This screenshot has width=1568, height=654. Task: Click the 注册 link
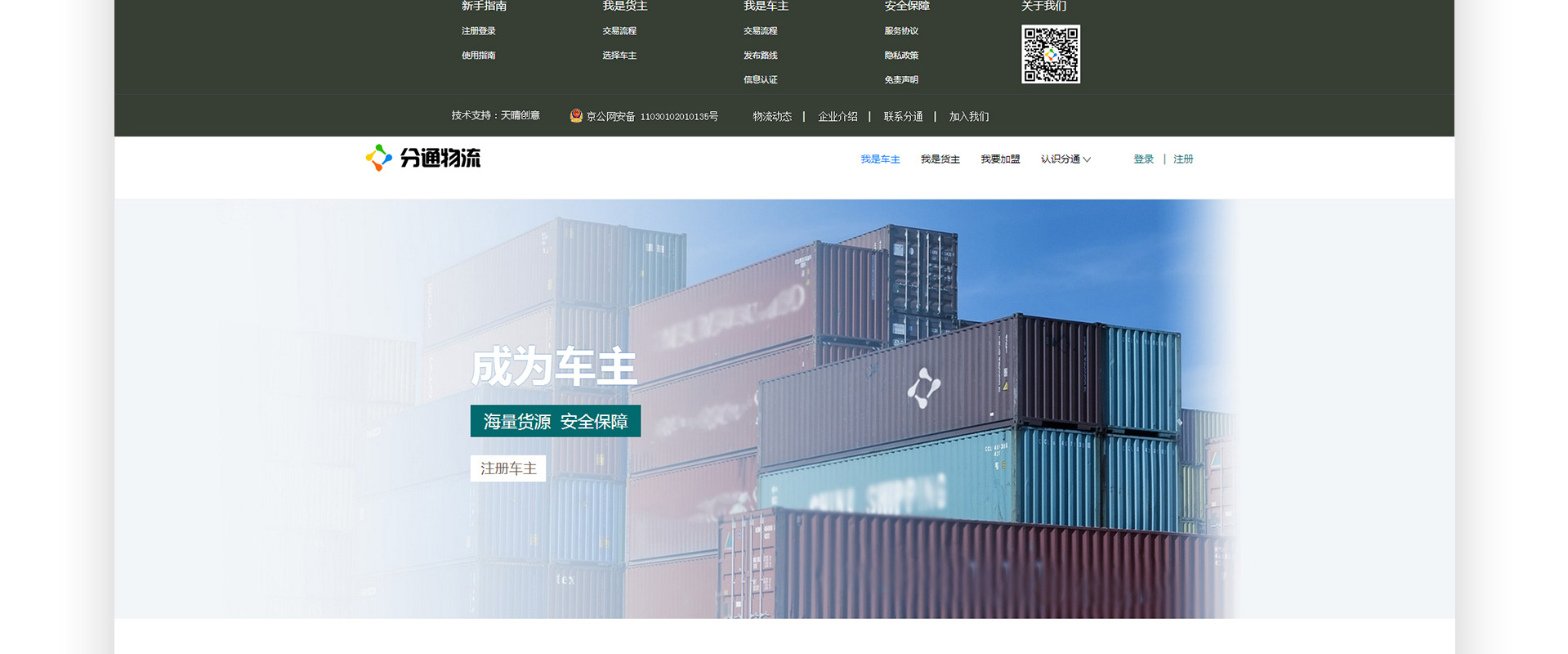[1183, 159]
